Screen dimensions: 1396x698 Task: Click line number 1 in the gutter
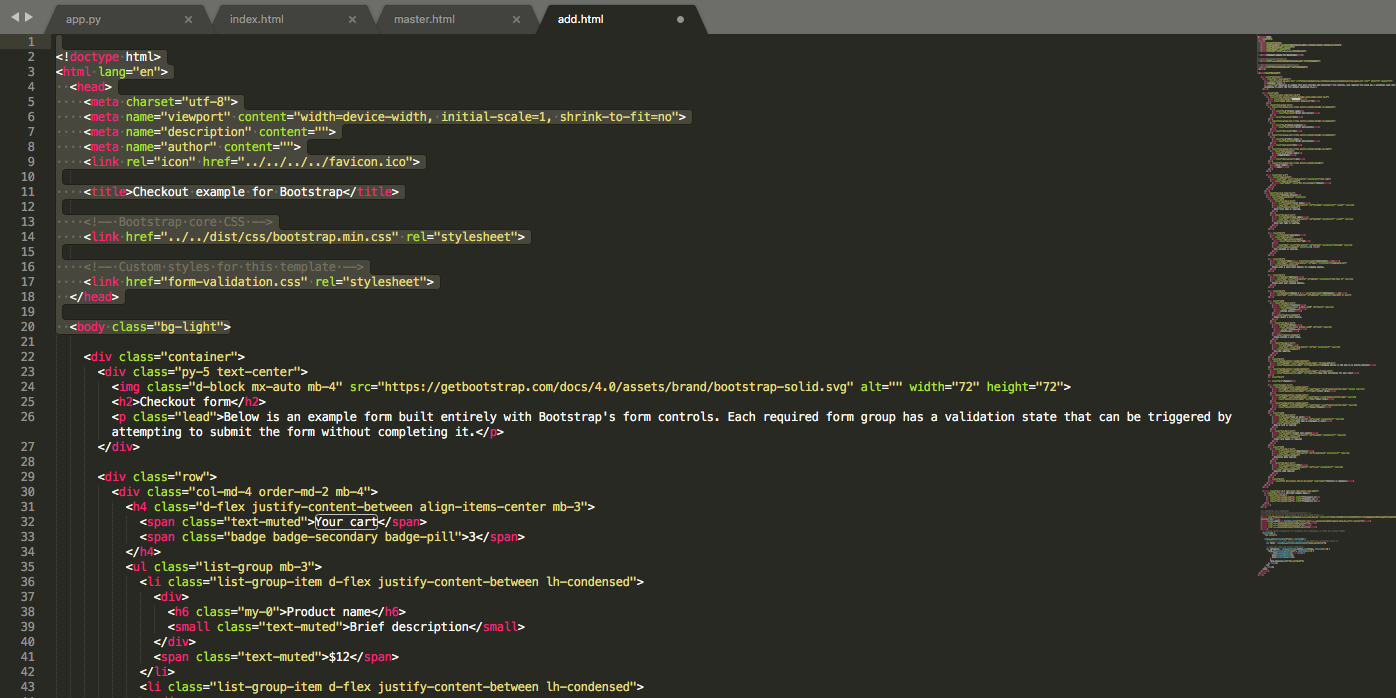pos(31,42)
